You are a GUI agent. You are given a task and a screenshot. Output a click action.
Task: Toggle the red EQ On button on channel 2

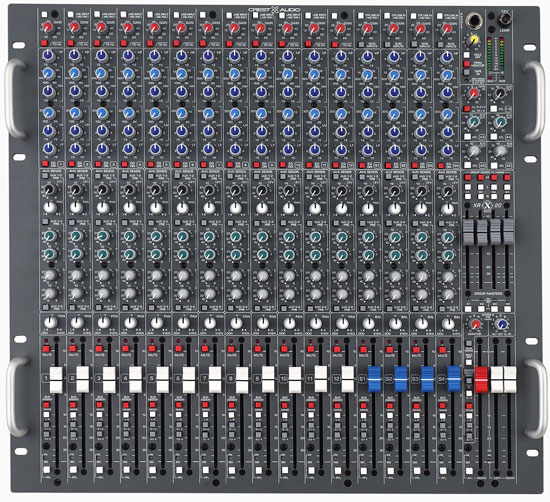(x=72, y=163)
